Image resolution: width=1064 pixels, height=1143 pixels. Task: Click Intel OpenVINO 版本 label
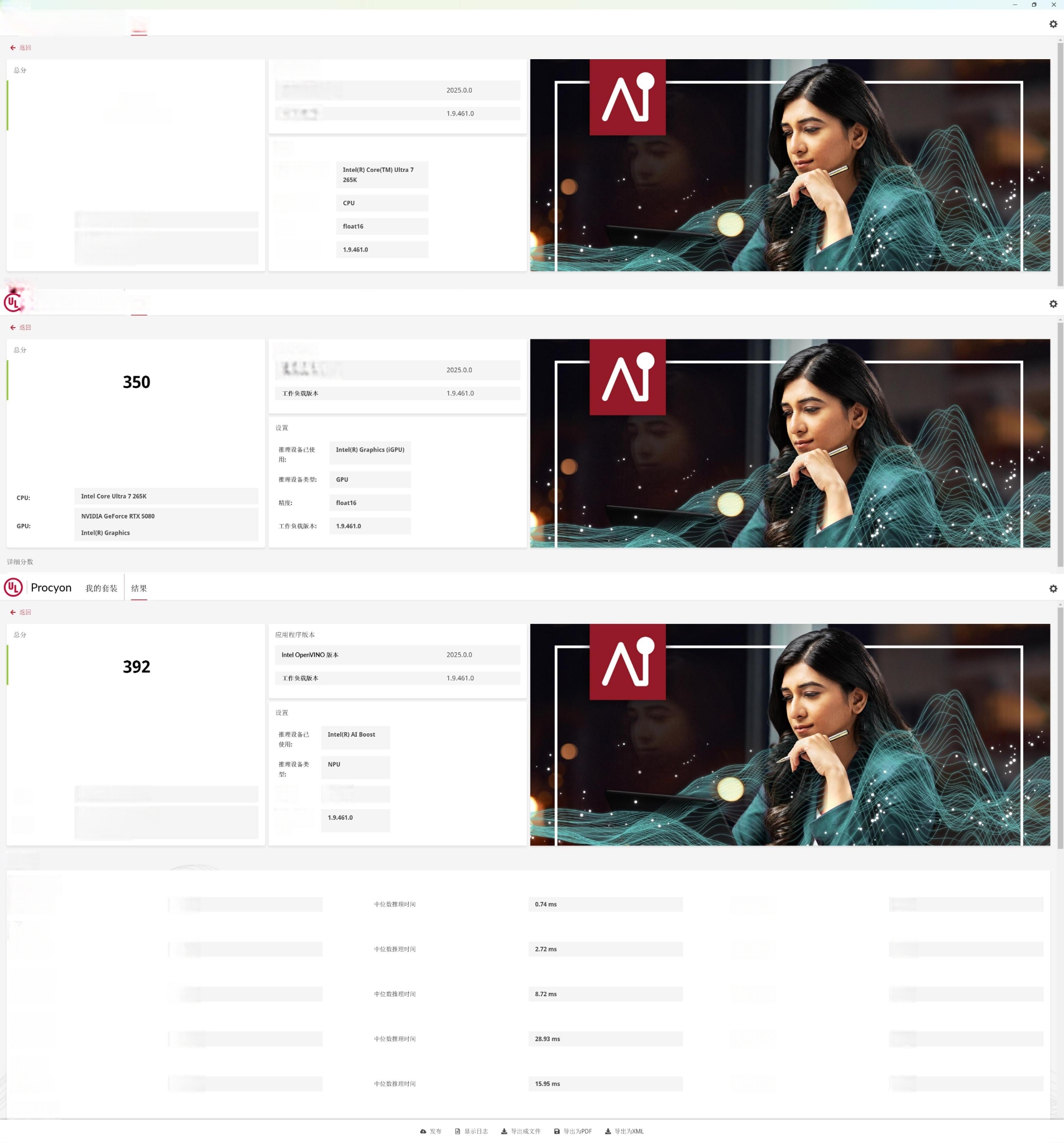pyautogui.click(x=310, y=655)
